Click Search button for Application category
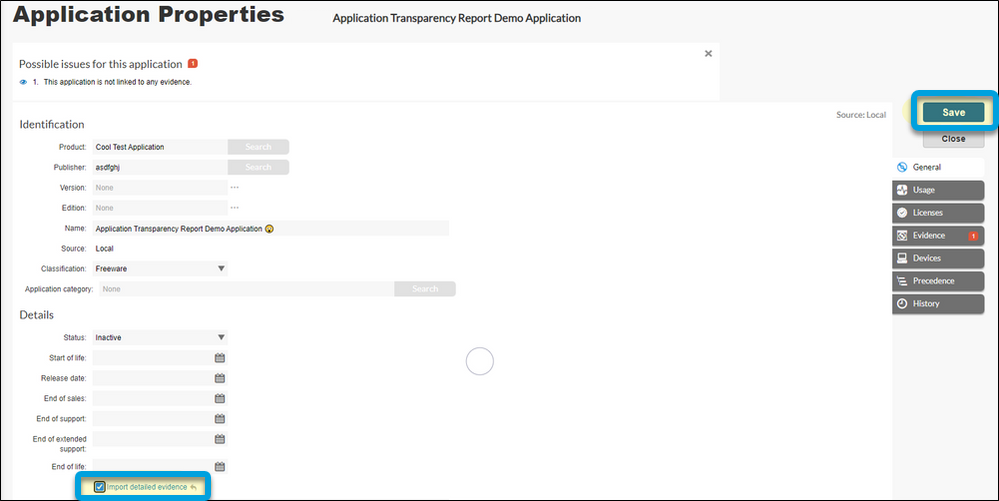The image size is (999, 501). (x=425, y=289)
